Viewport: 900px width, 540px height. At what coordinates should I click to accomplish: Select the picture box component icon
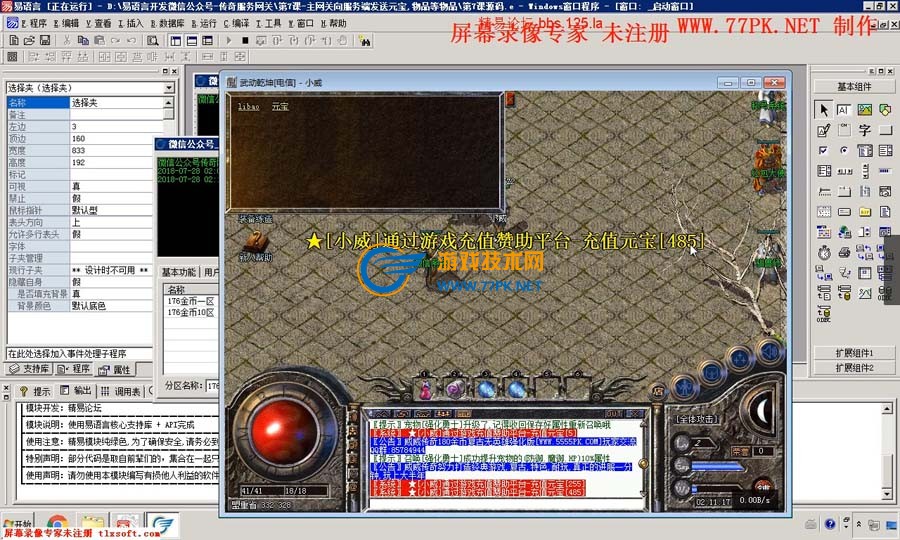(x=864, y=109)
